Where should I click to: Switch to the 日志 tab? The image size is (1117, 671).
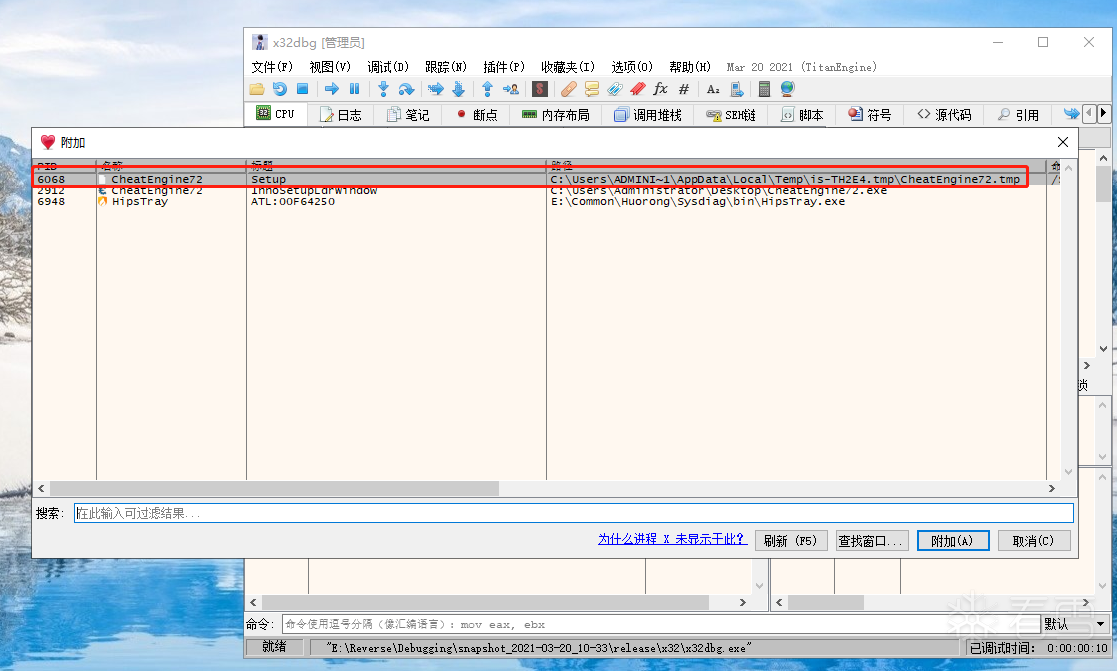click(x=341, y=115)
